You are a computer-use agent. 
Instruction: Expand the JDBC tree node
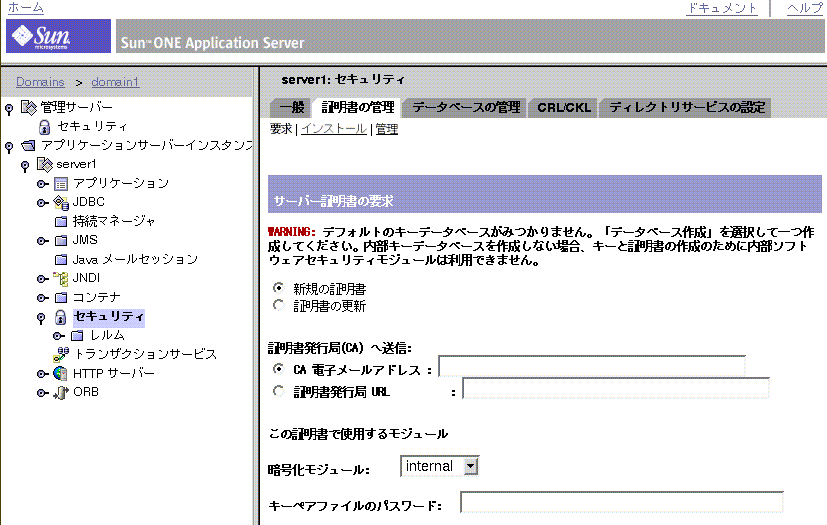(42, 203)
